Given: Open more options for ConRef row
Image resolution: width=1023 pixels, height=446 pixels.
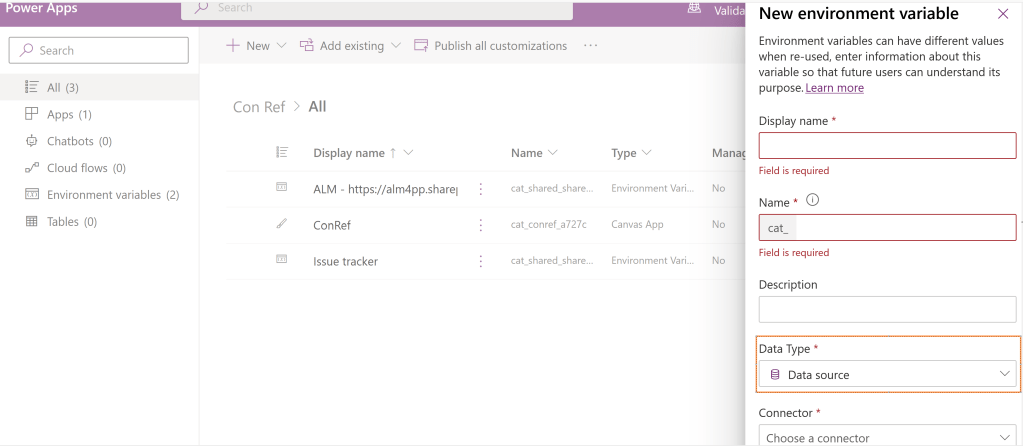Looking at the screenshot, I should point(480,225).
